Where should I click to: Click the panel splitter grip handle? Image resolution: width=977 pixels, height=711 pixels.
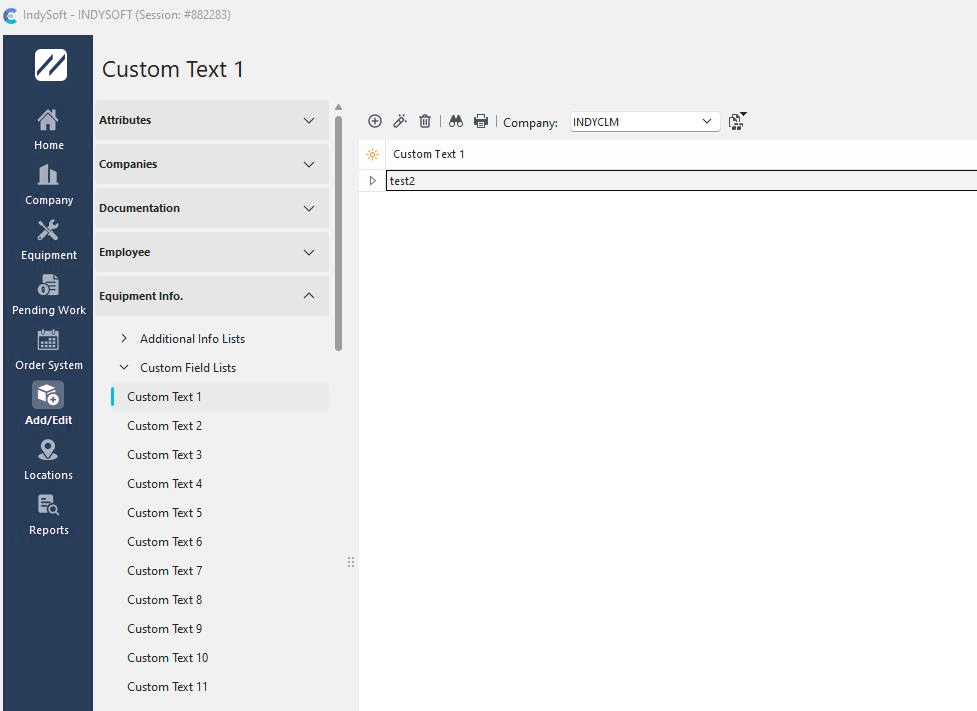351,562
